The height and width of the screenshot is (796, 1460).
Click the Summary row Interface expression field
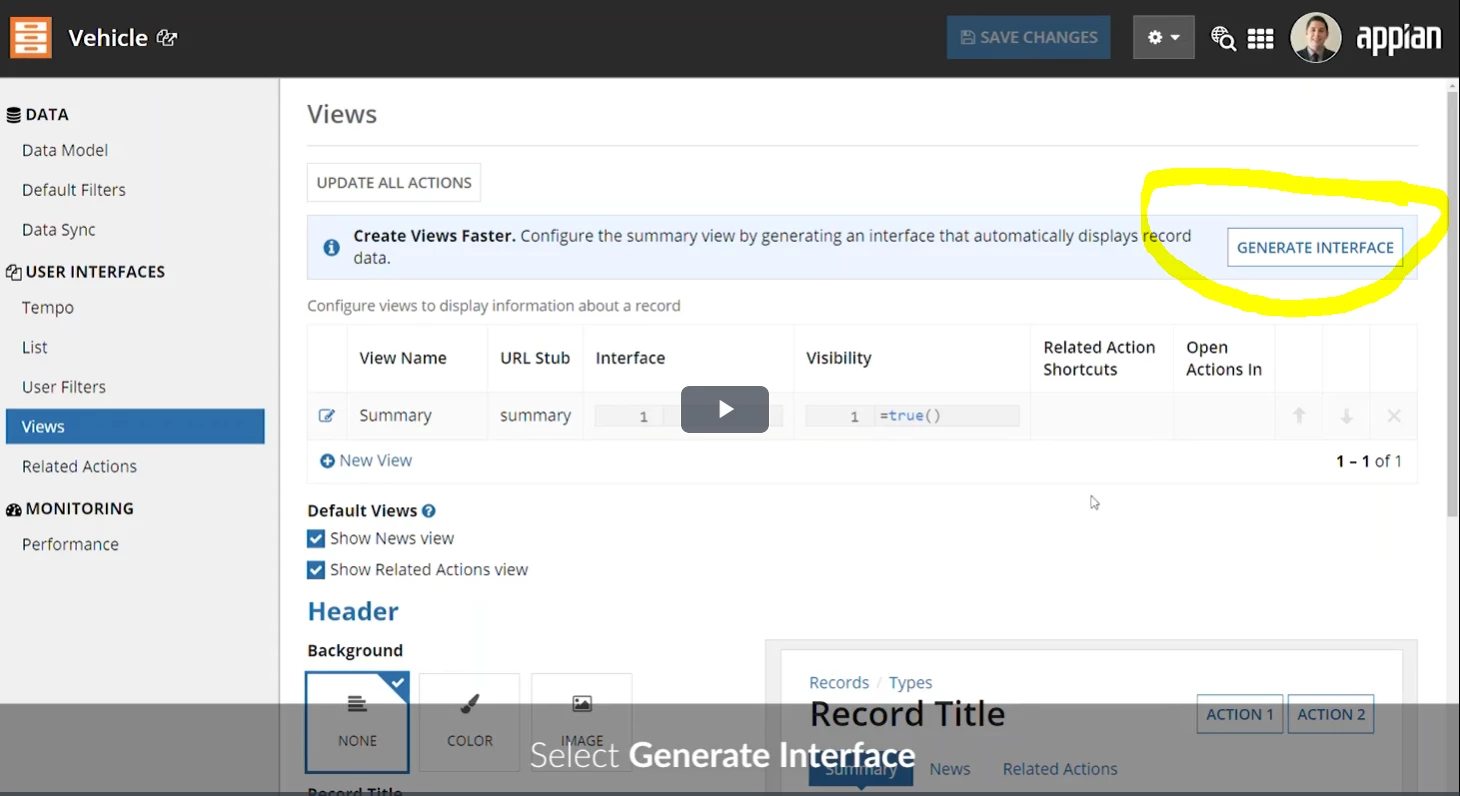[x=689, y=416]
